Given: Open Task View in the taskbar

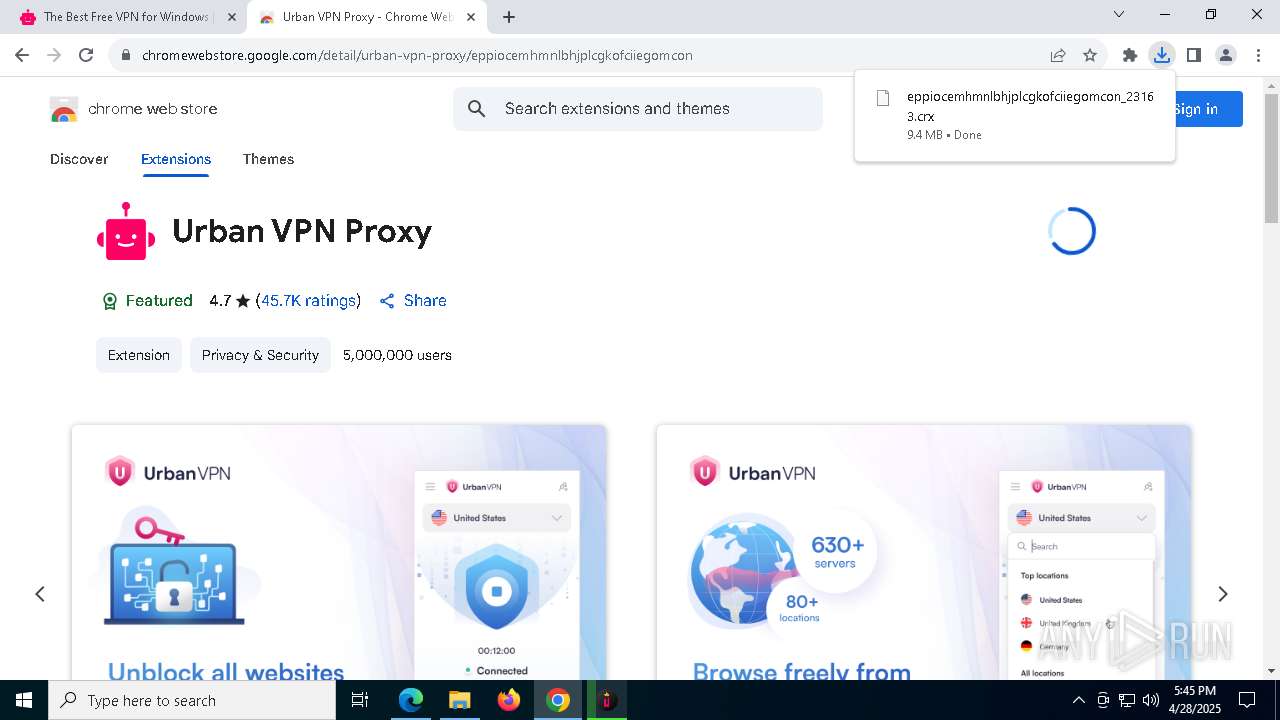Looking at the screenshot, I should (x=360, y=700).
